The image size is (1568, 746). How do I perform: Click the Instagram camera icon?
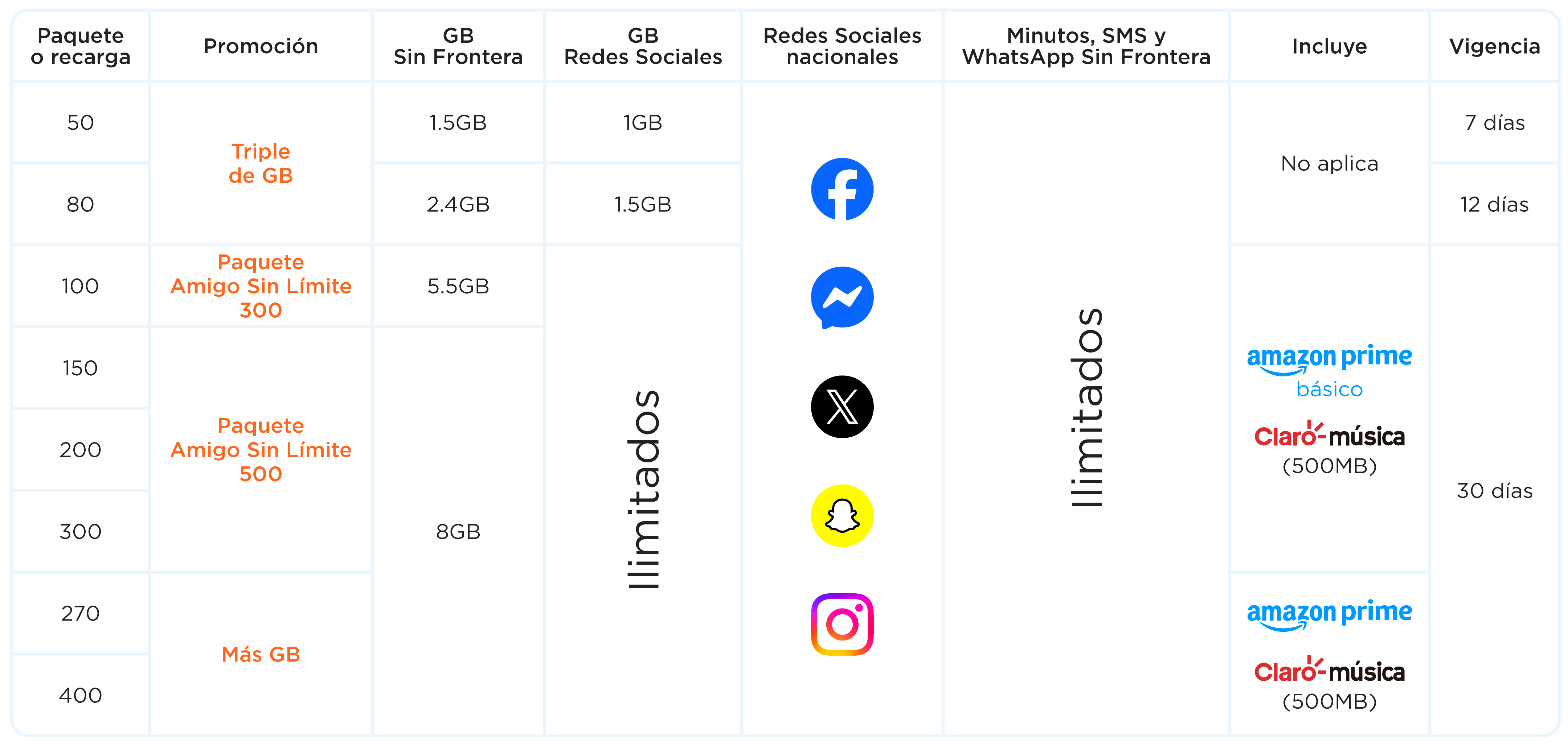(842, 624)
